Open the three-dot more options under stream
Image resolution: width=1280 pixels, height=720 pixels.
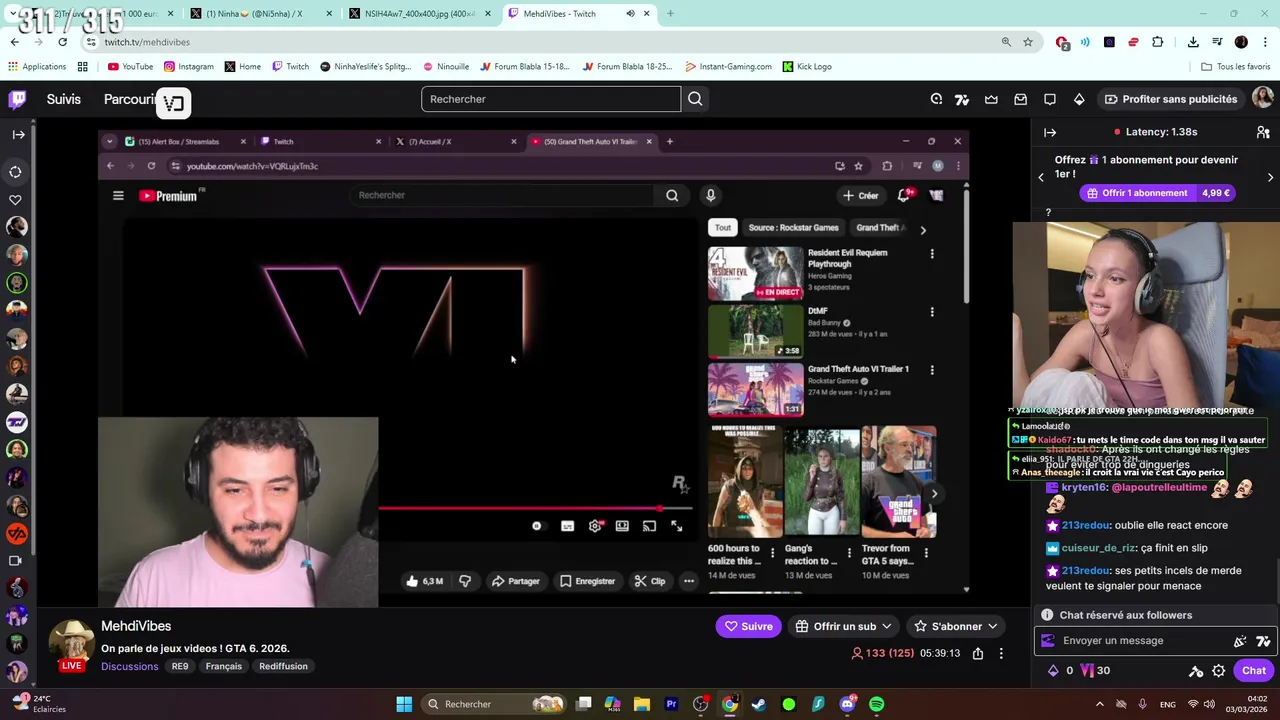coord(1001,653)
